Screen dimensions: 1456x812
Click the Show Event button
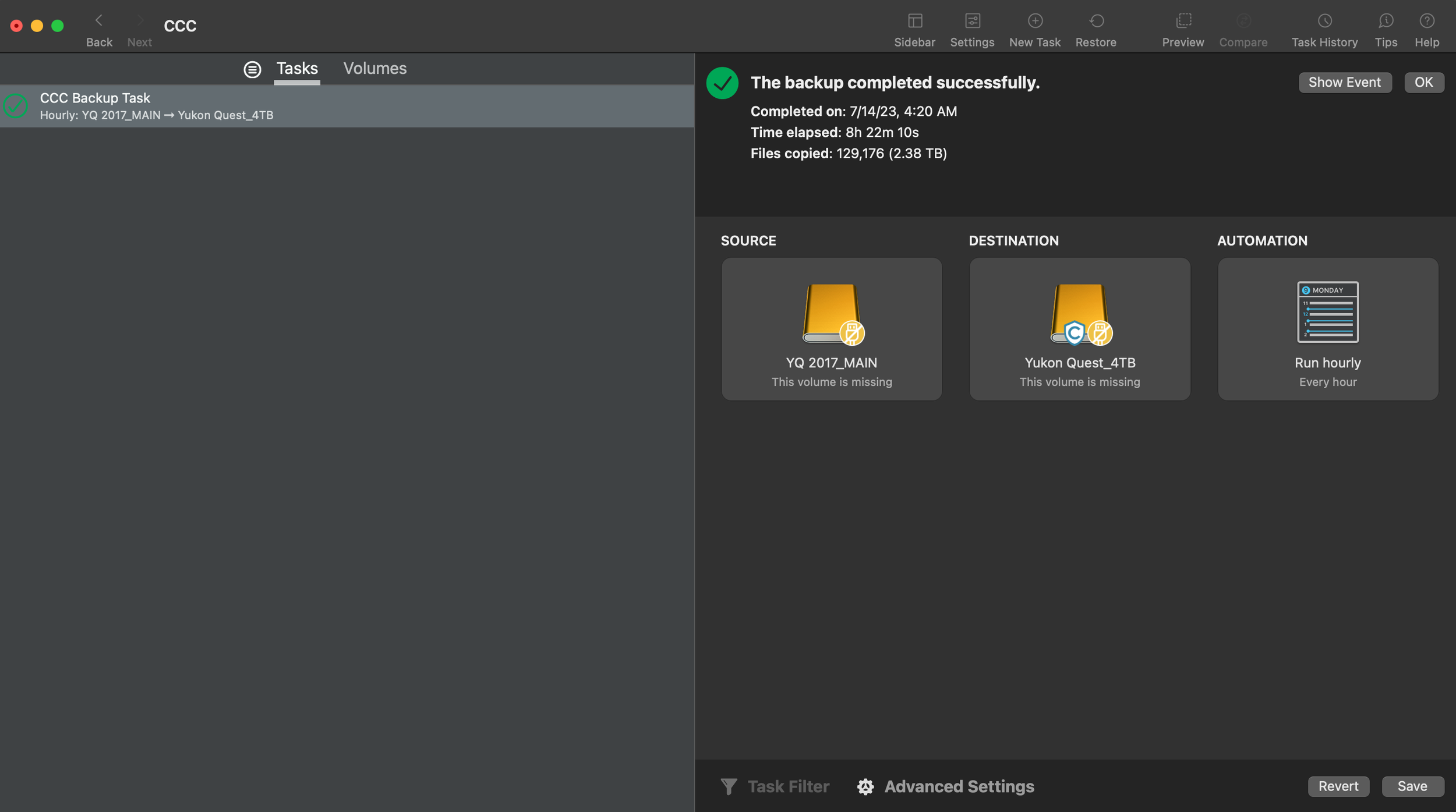point(1345,82)
